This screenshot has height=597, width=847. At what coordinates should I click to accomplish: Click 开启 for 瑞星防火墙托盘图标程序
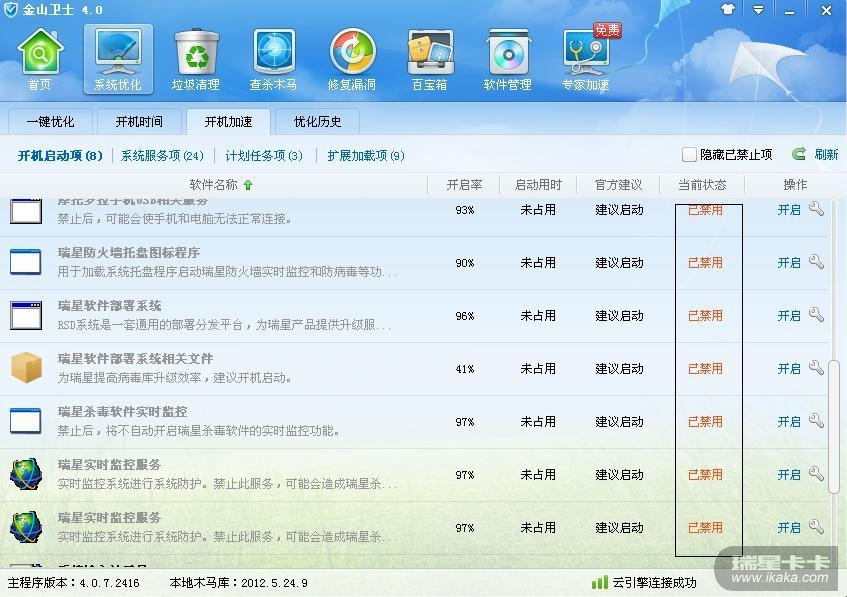[789, 263]
